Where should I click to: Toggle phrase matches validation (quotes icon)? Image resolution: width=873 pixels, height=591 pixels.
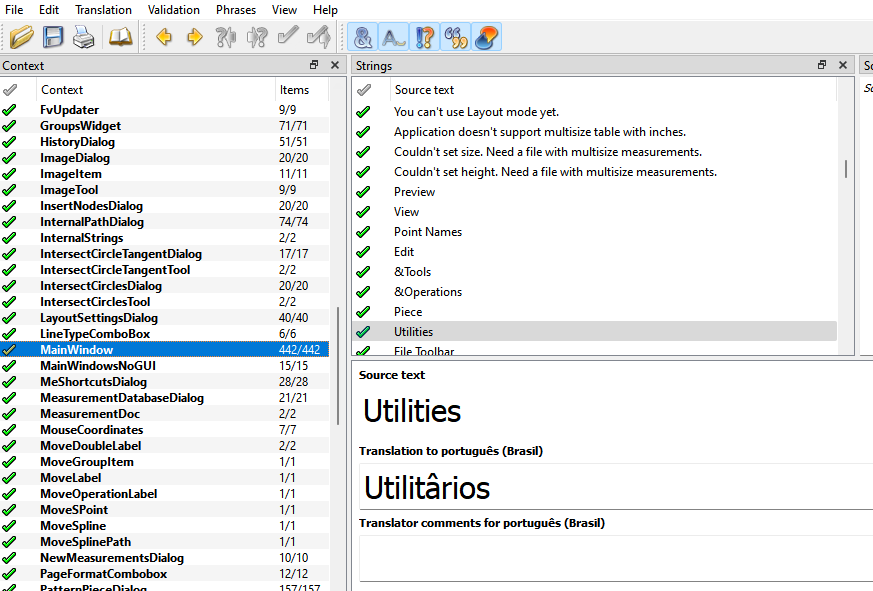coord(456,38)
